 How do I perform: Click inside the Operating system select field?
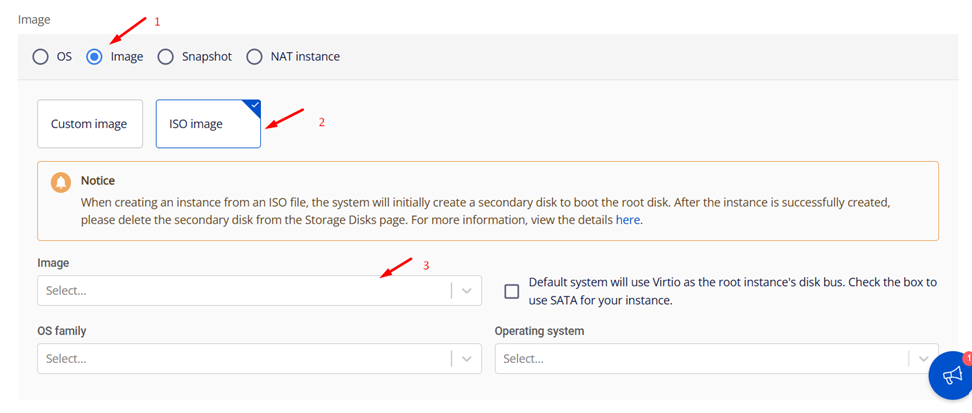(700, 359)
